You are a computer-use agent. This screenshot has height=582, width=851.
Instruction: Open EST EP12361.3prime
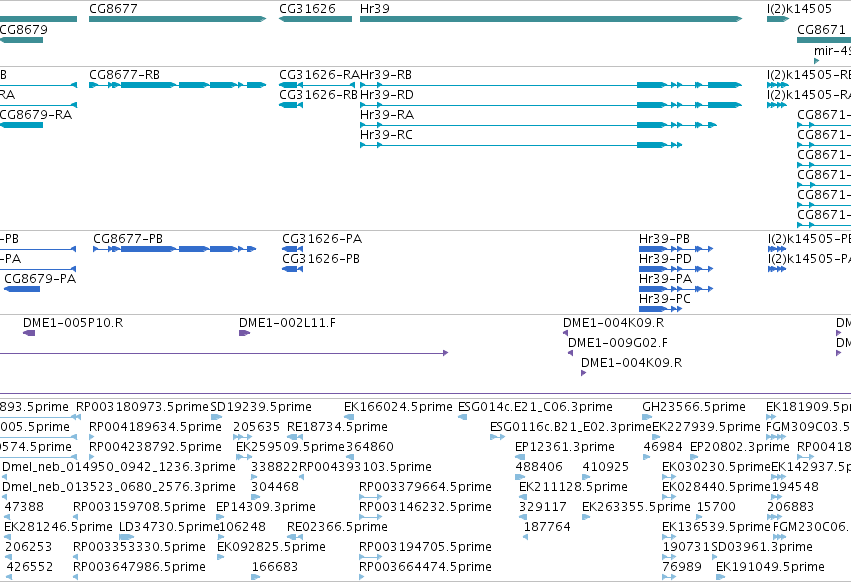coord(565,447)
